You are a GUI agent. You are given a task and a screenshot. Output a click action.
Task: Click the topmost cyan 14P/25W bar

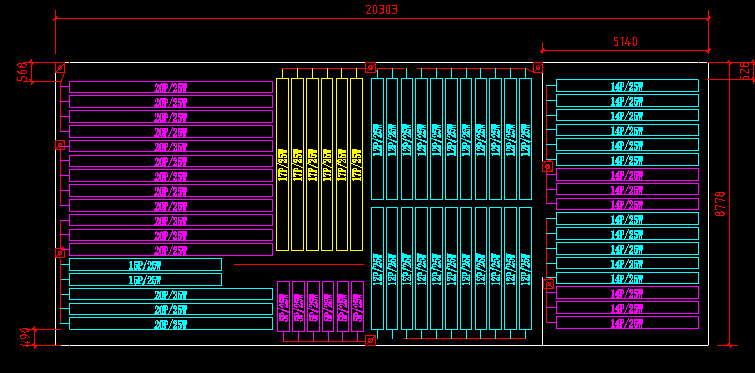[x=627, y=86]
